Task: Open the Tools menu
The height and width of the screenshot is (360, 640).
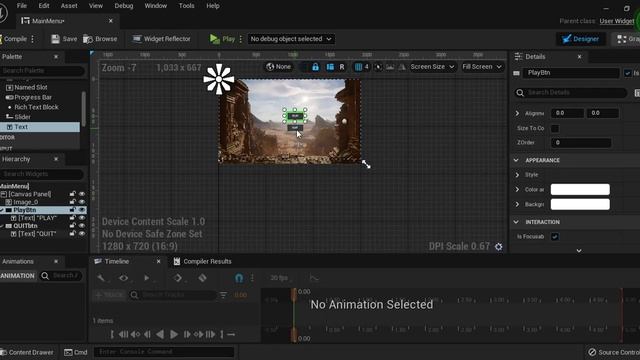Action: tap(187, 6)
